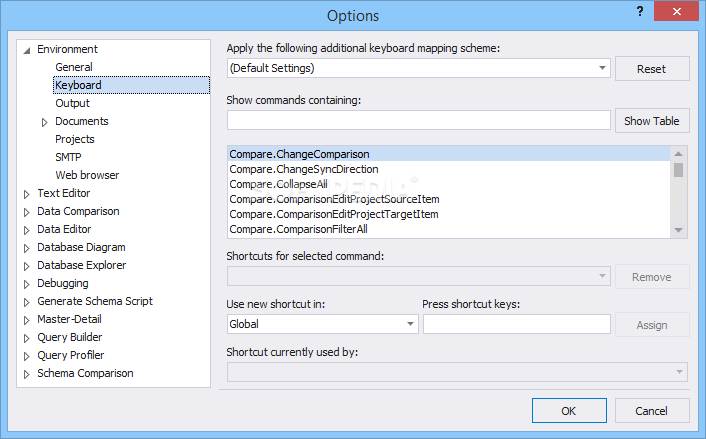Screen dimensions: 706x439
Task: Click the command list scroll down arrow
Action: [x=679, y=230]
